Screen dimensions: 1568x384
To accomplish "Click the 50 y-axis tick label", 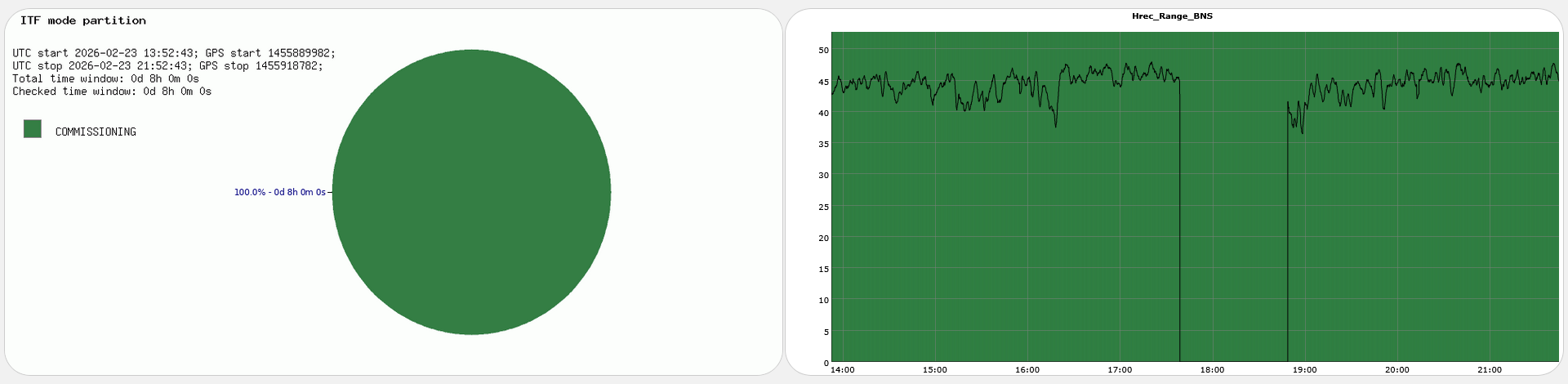I will pyautogui.click(x=823, y=51).
